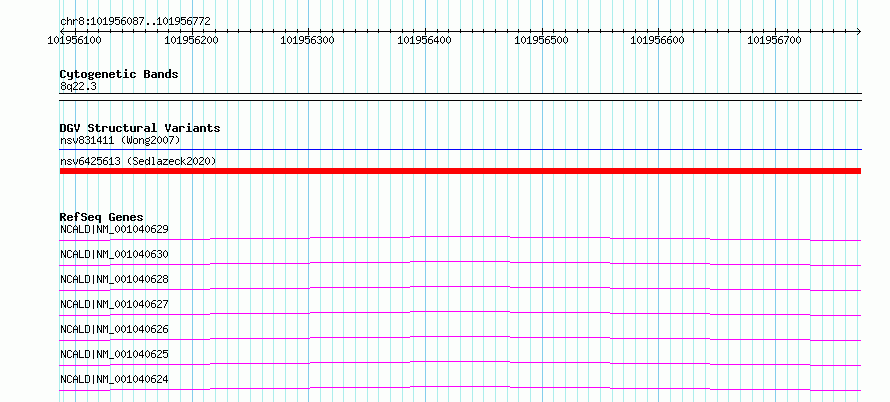Open transcript NCALD|NM_001040630

(114, 254)
